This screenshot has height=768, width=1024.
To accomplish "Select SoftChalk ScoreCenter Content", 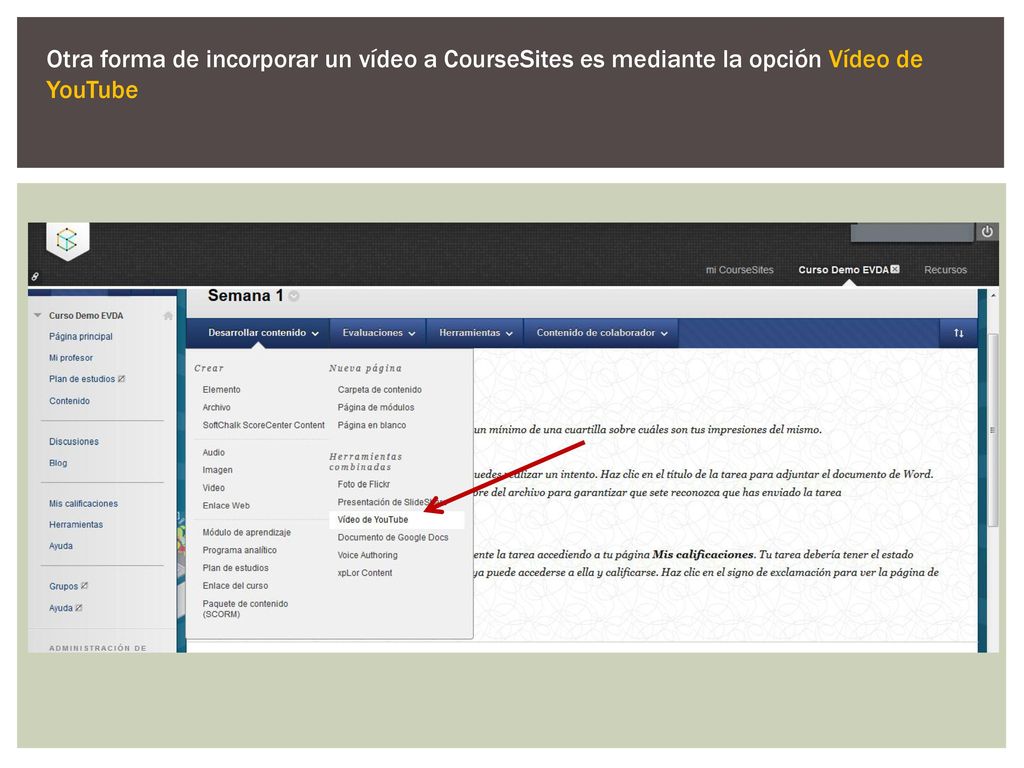I will [x=263, y=425].
